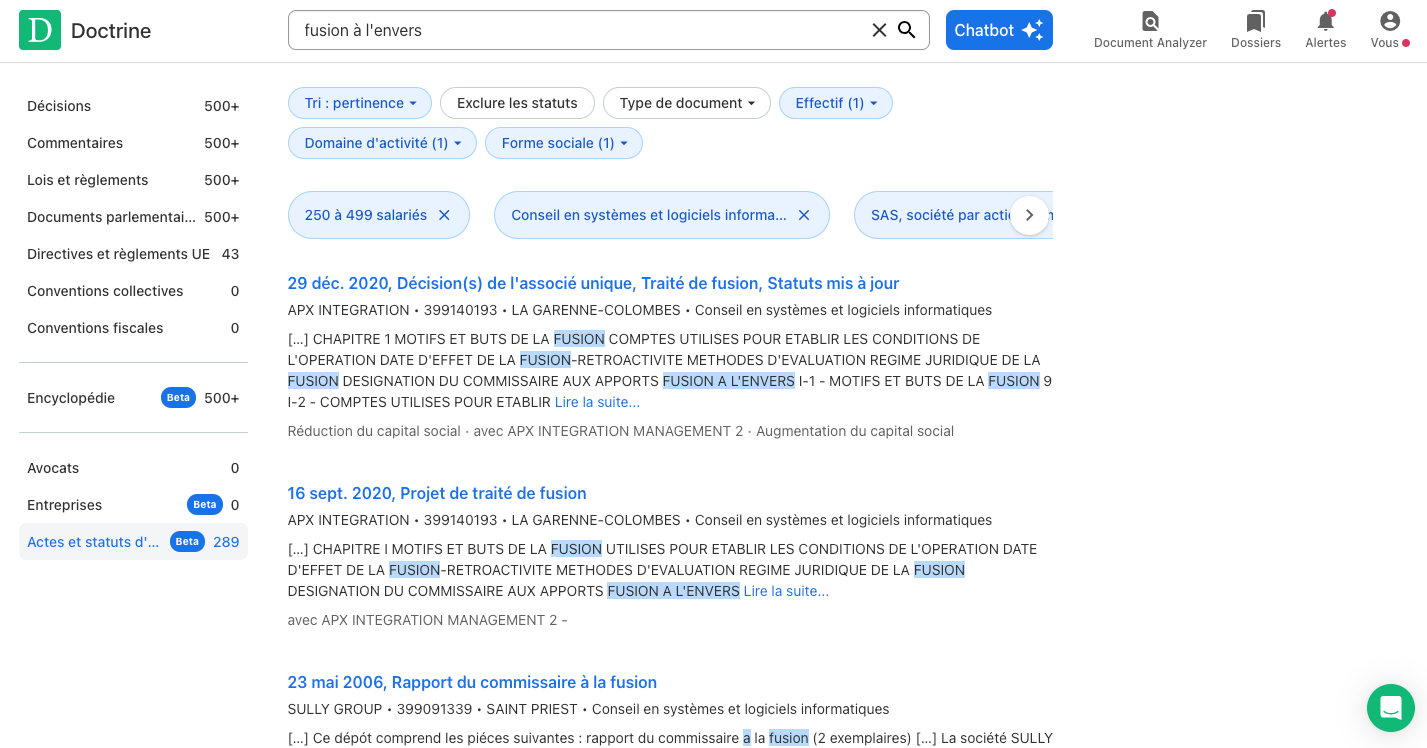Open the Vous account menu
Image resolution: width=1427 pixels, height=748 pixels.
pos(1390,30)
